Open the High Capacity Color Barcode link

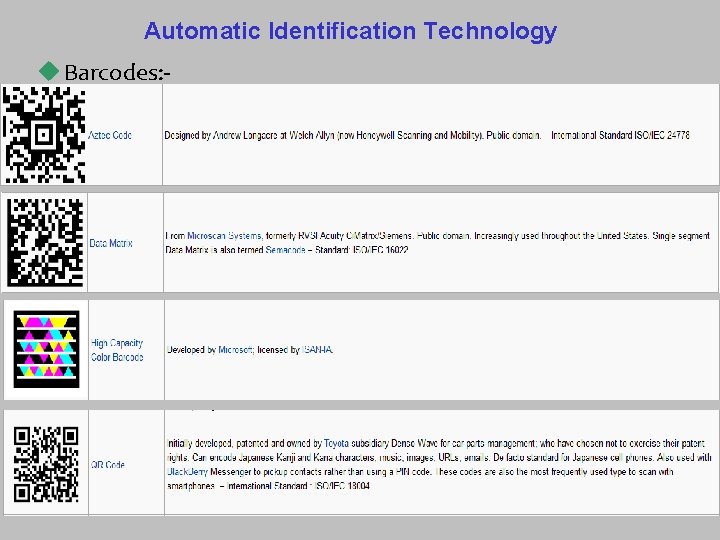pos(117,350)
